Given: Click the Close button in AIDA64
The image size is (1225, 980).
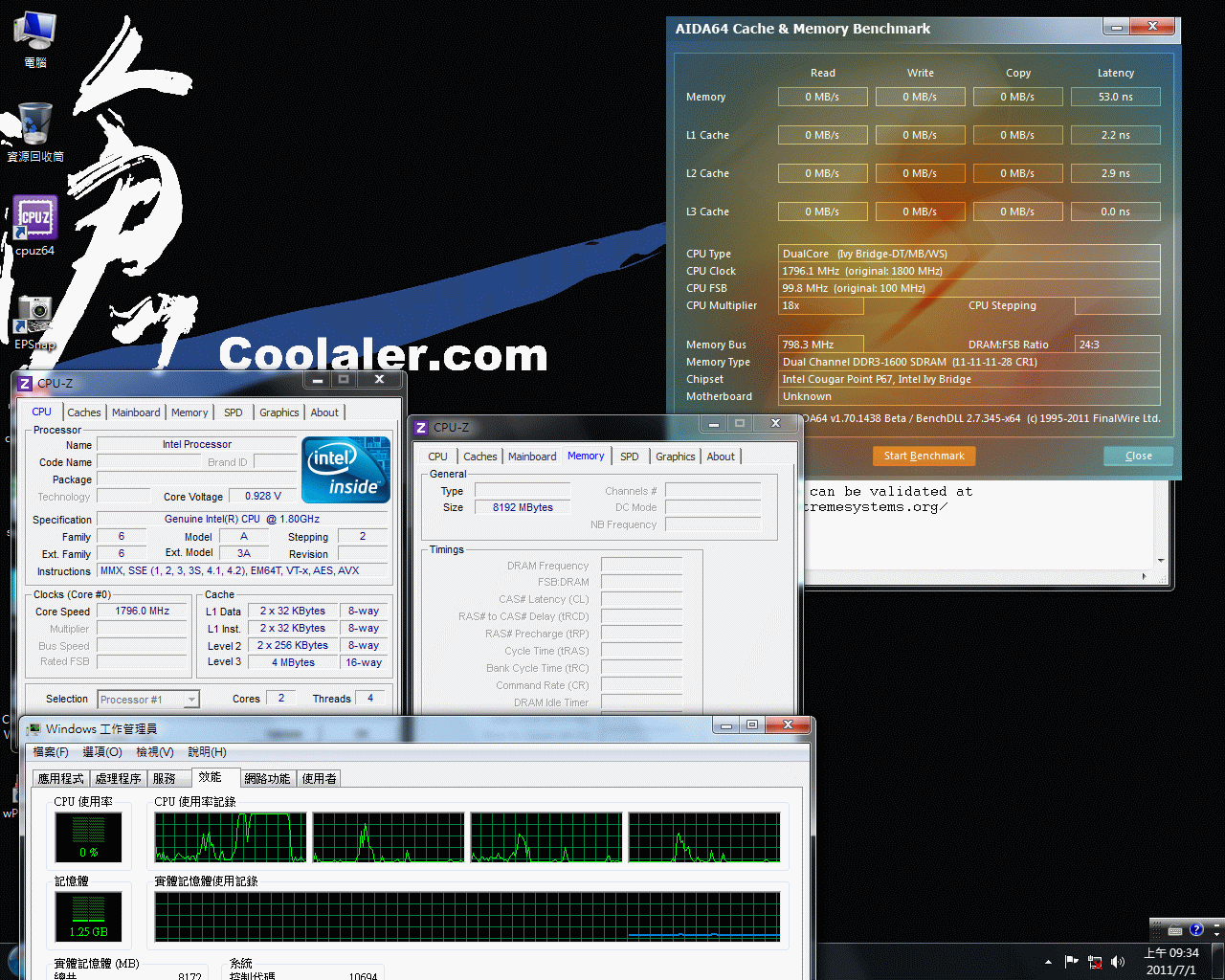Looking at the screenshot, I should [x=1138, y=456].
